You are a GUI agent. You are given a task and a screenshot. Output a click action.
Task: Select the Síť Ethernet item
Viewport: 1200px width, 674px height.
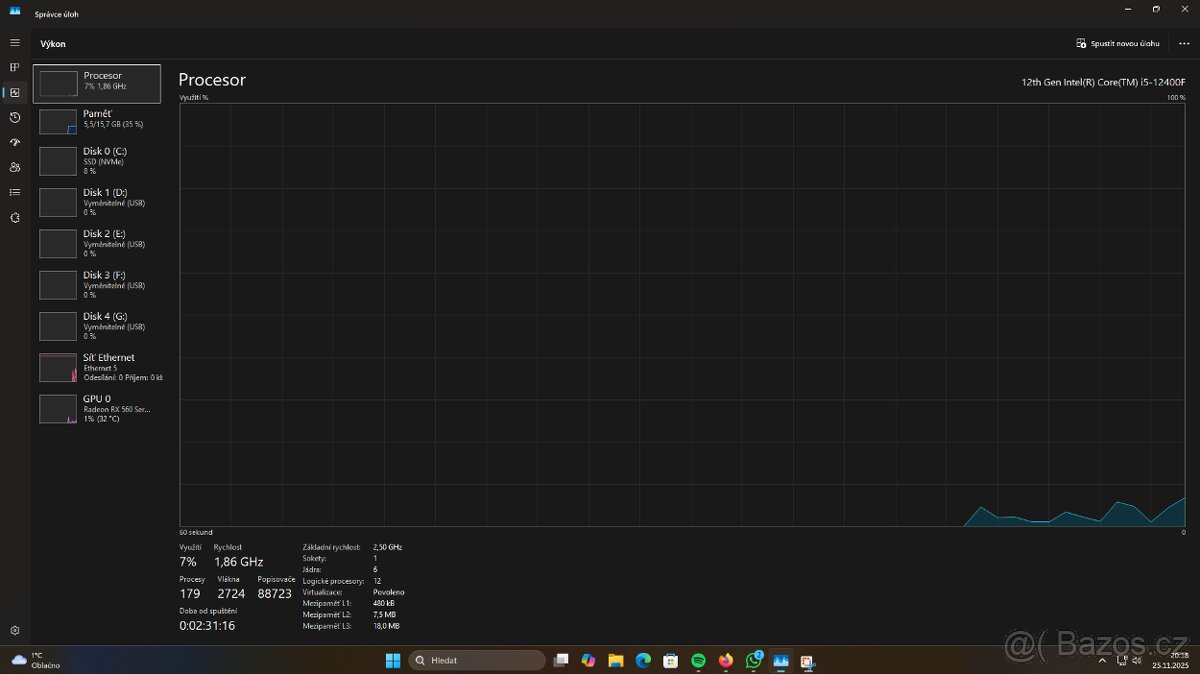97,367
